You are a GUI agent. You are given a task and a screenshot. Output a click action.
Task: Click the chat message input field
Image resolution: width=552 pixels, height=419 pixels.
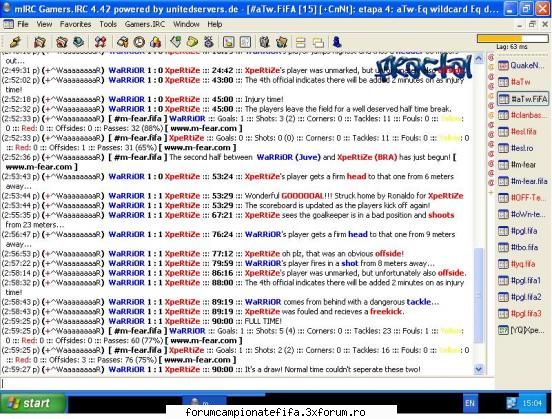point(247,383)
